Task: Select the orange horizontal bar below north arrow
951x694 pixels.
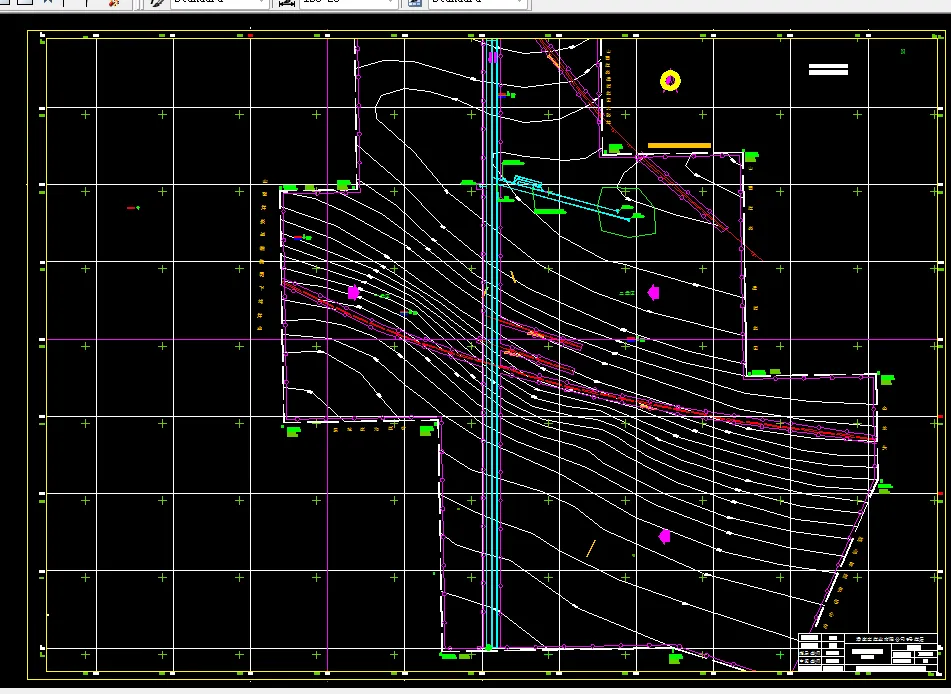Action: 679,146
